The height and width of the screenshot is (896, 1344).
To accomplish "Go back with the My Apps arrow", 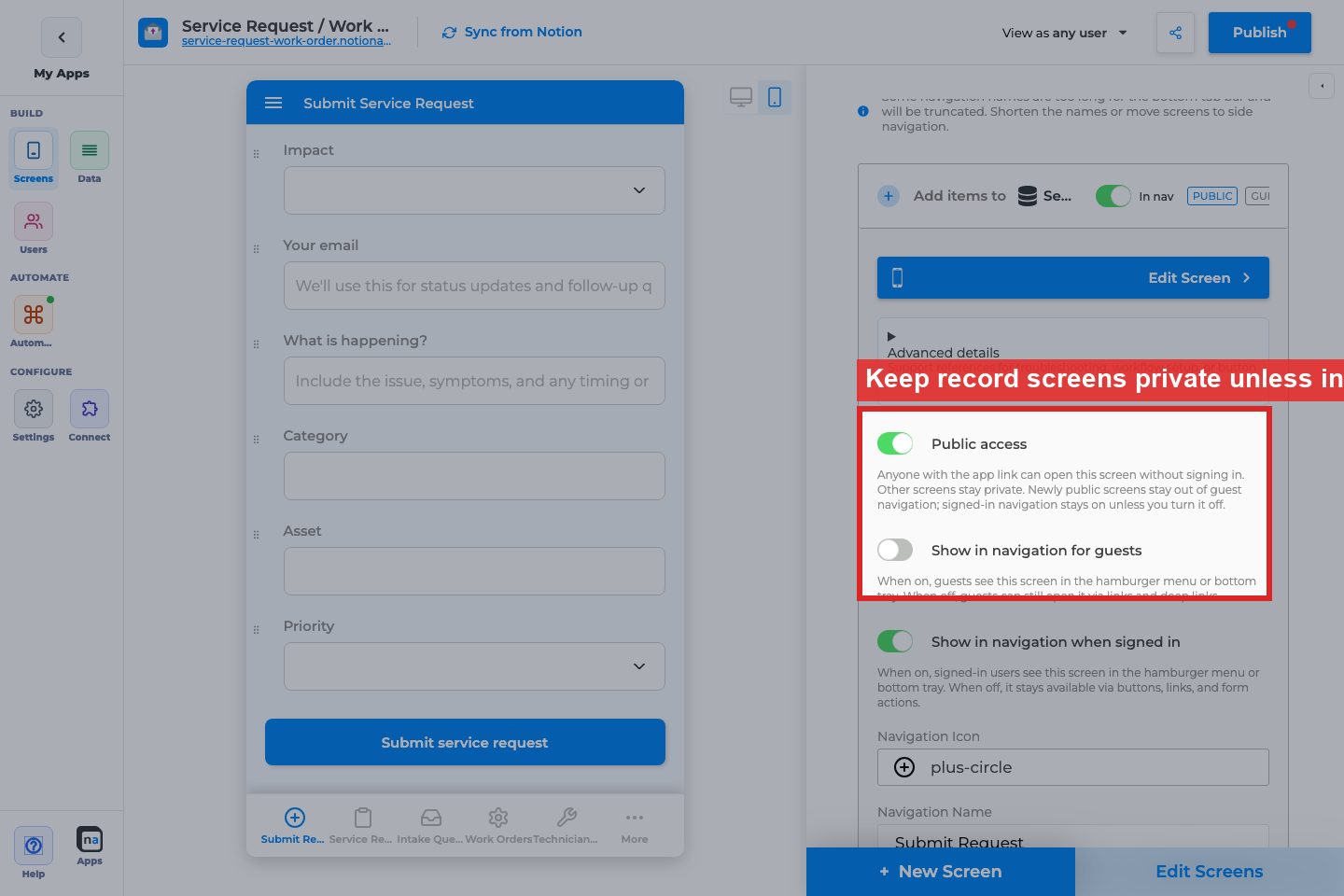I will 62,37.
